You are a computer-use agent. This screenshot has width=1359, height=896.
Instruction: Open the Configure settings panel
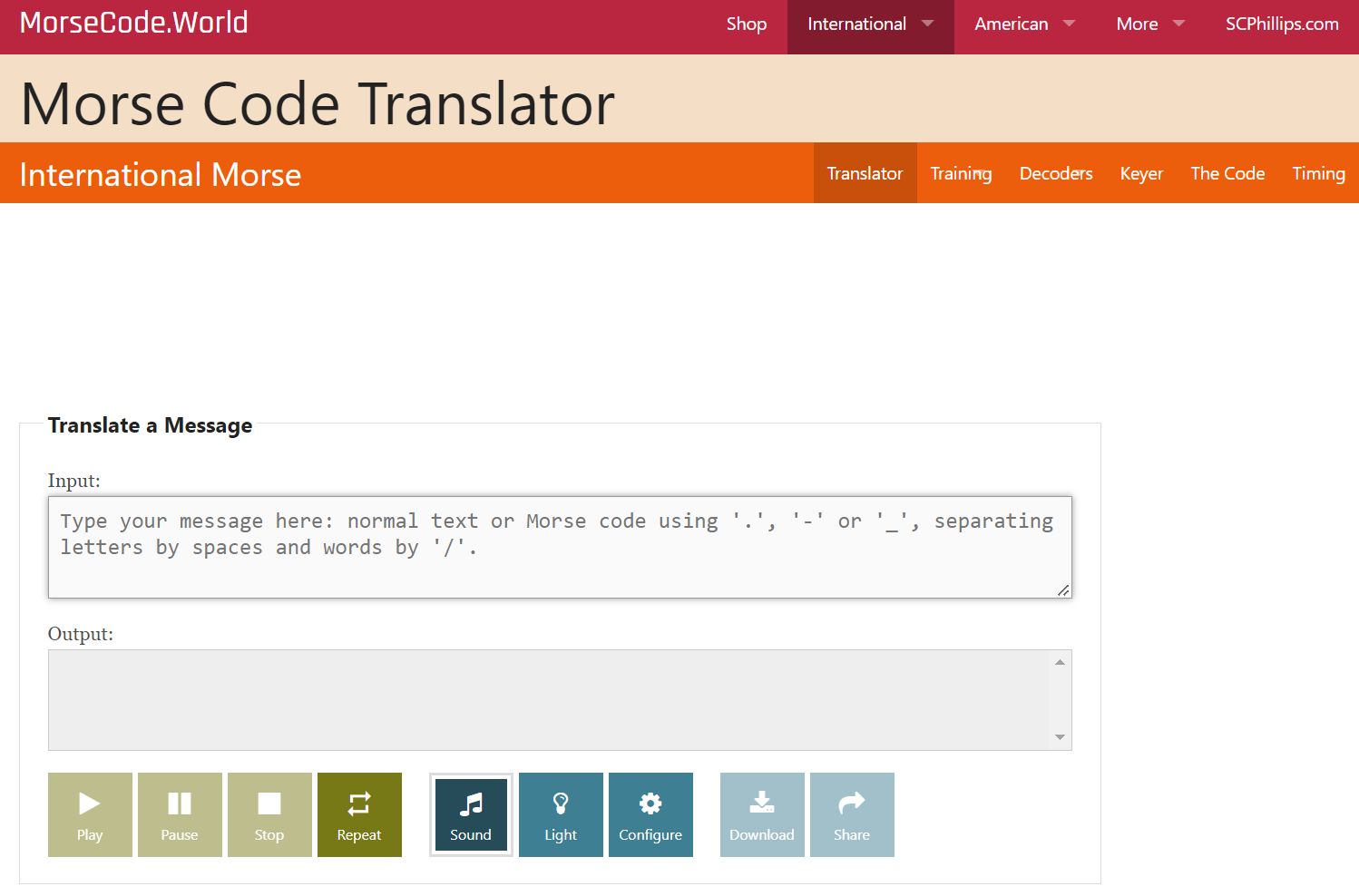tap(650, 814)
